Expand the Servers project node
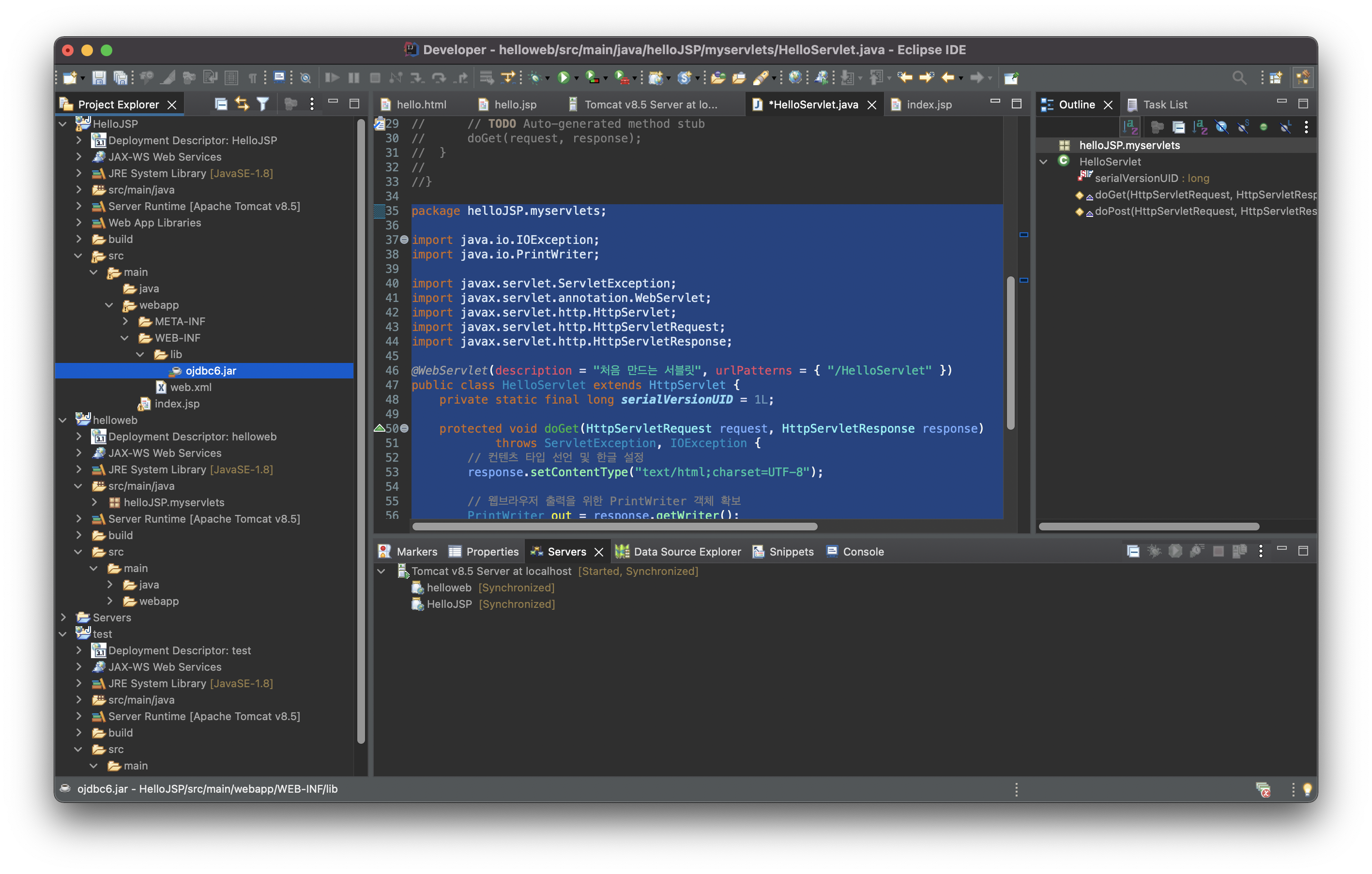The height and width of the screenshot is (874, 1372). pos(64,618)
